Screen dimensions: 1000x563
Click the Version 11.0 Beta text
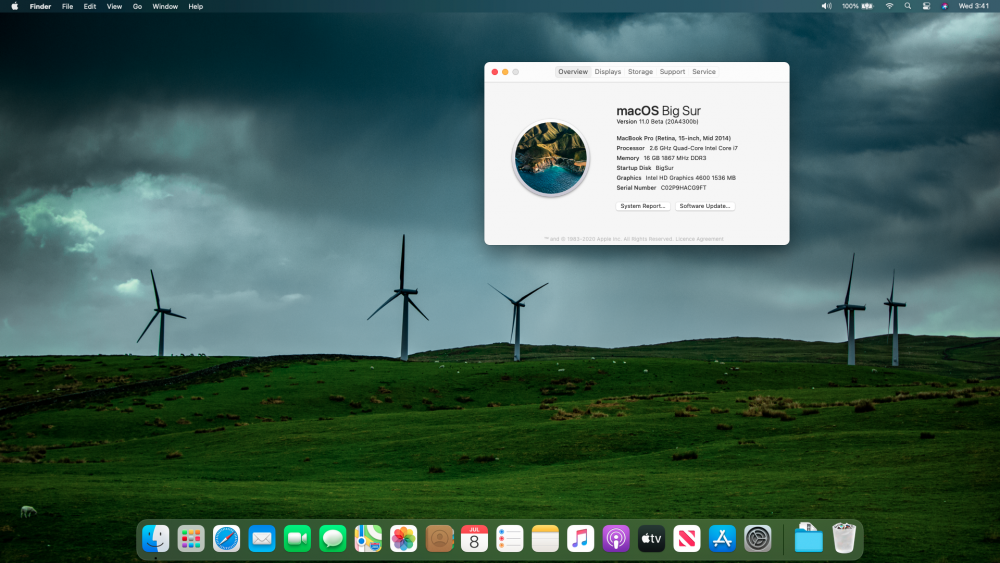pos(657,122)
